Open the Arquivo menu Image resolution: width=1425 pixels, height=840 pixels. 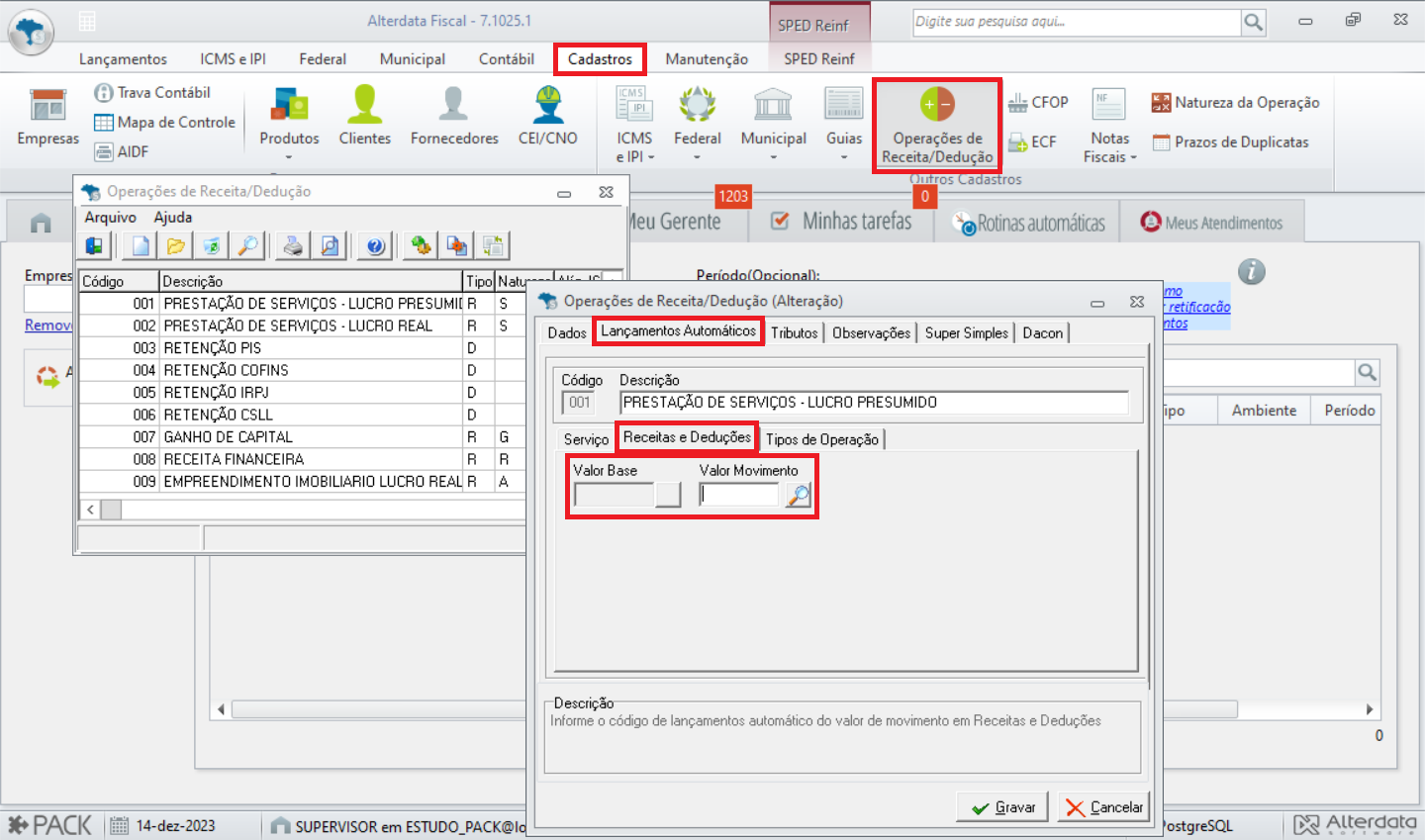[x=110, y=217]
